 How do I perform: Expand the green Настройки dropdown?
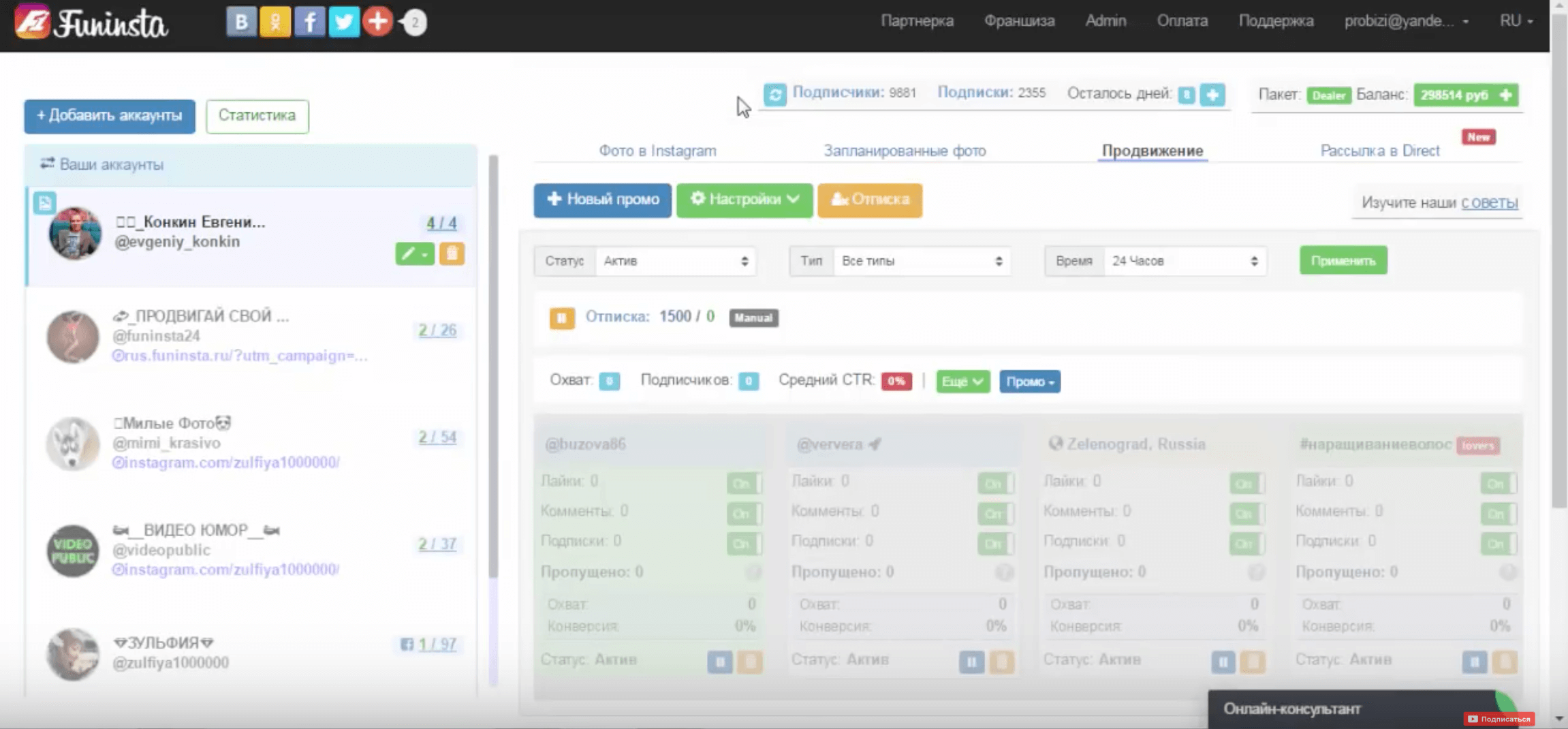(744, 200)
